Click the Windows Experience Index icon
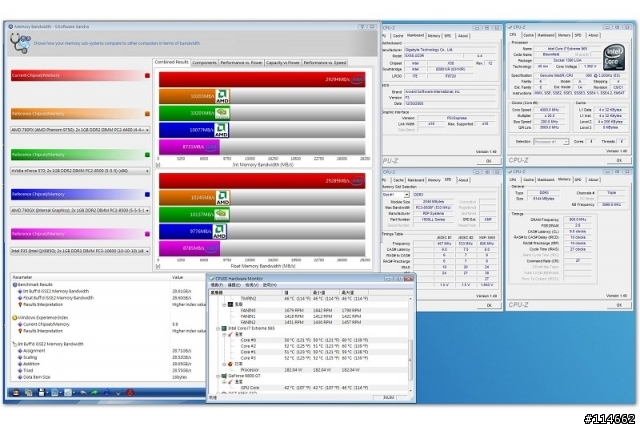This screenshot has height=427, width=640. tap(15, 318)
